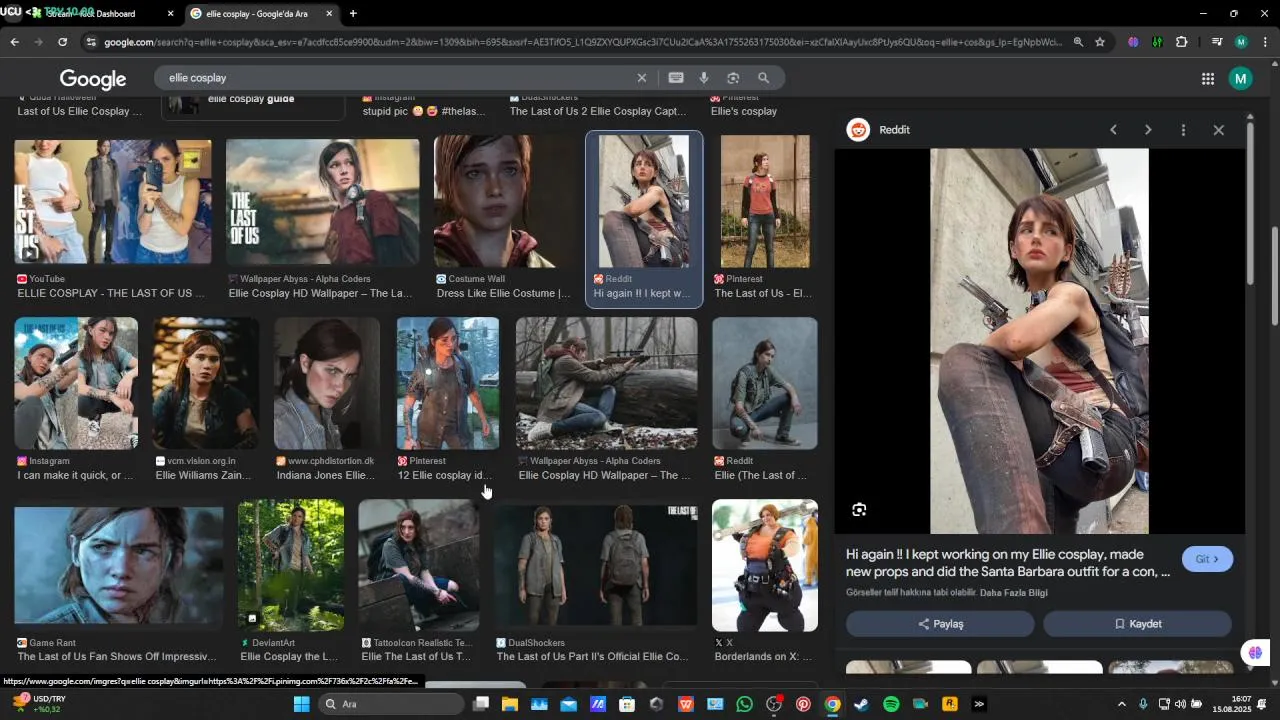Screen dimensions: 1280x720
Task: Click the page vertical scrollbar
Action: coord(1274,275)
